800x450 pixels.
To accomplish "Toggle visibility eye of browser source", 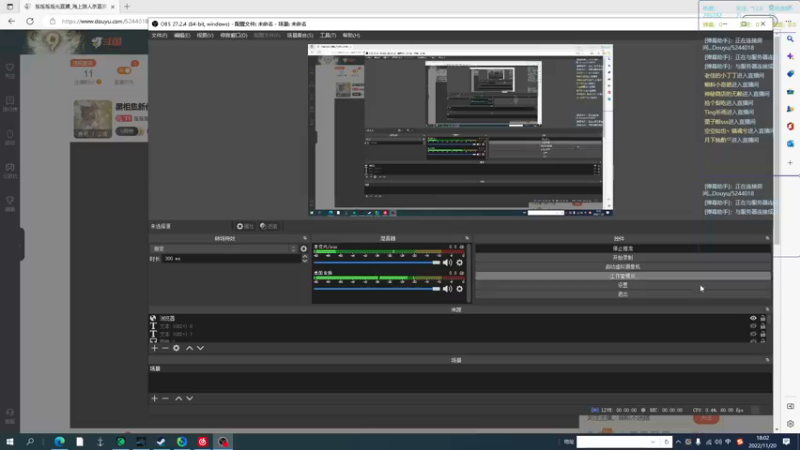I will [x=753, y=318].
